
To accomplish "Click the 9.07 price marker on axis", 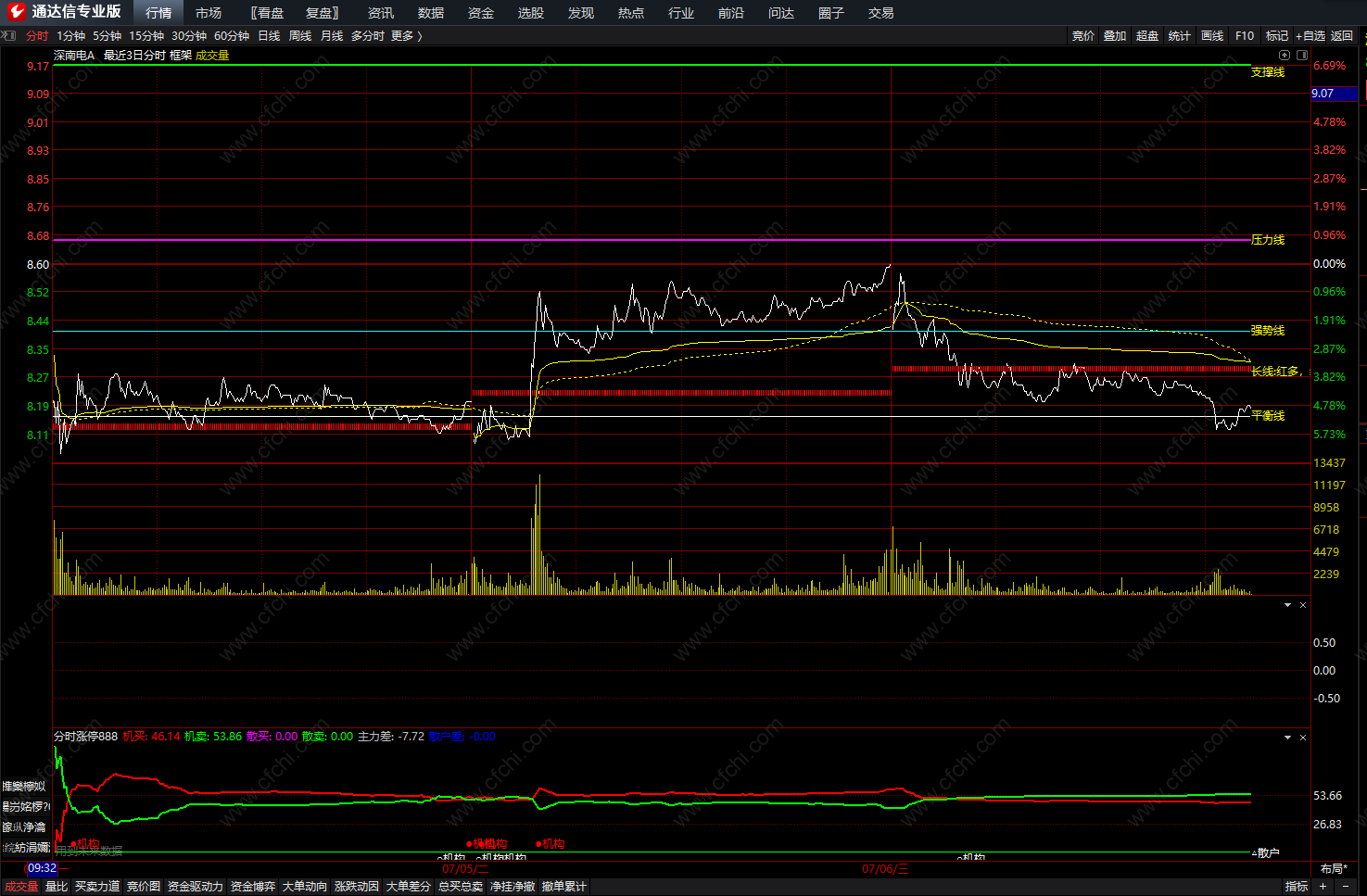I will click(x=1323, y=94).
